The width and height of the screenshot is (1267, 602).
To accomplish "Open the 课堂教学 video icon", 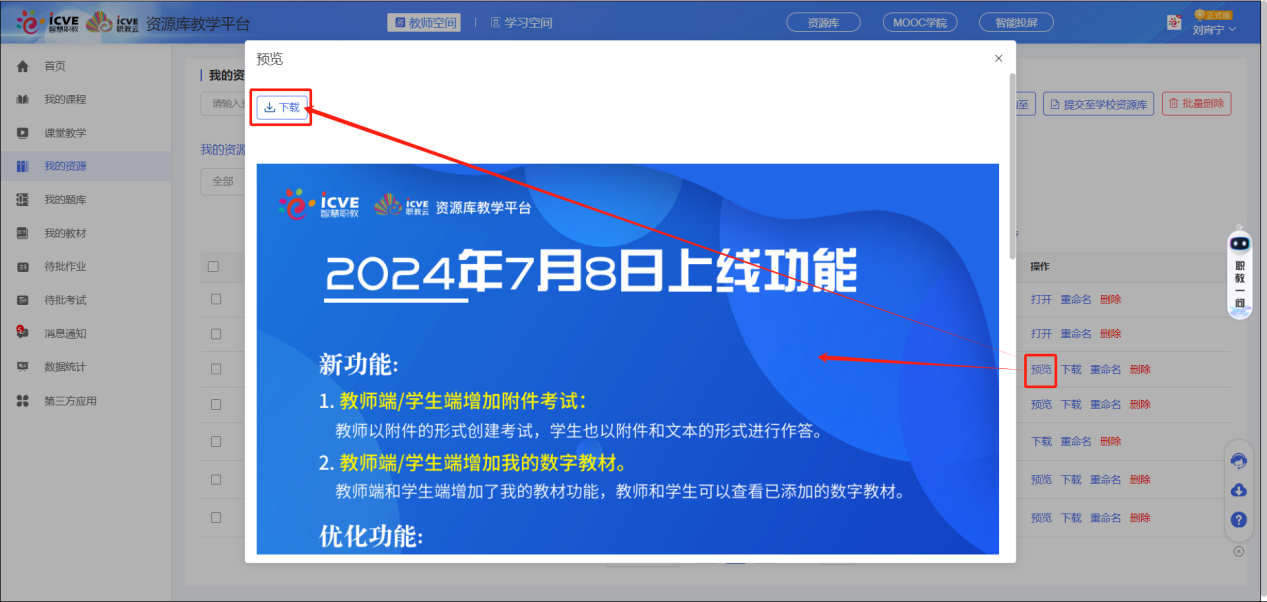I will (x=22, y=133).
